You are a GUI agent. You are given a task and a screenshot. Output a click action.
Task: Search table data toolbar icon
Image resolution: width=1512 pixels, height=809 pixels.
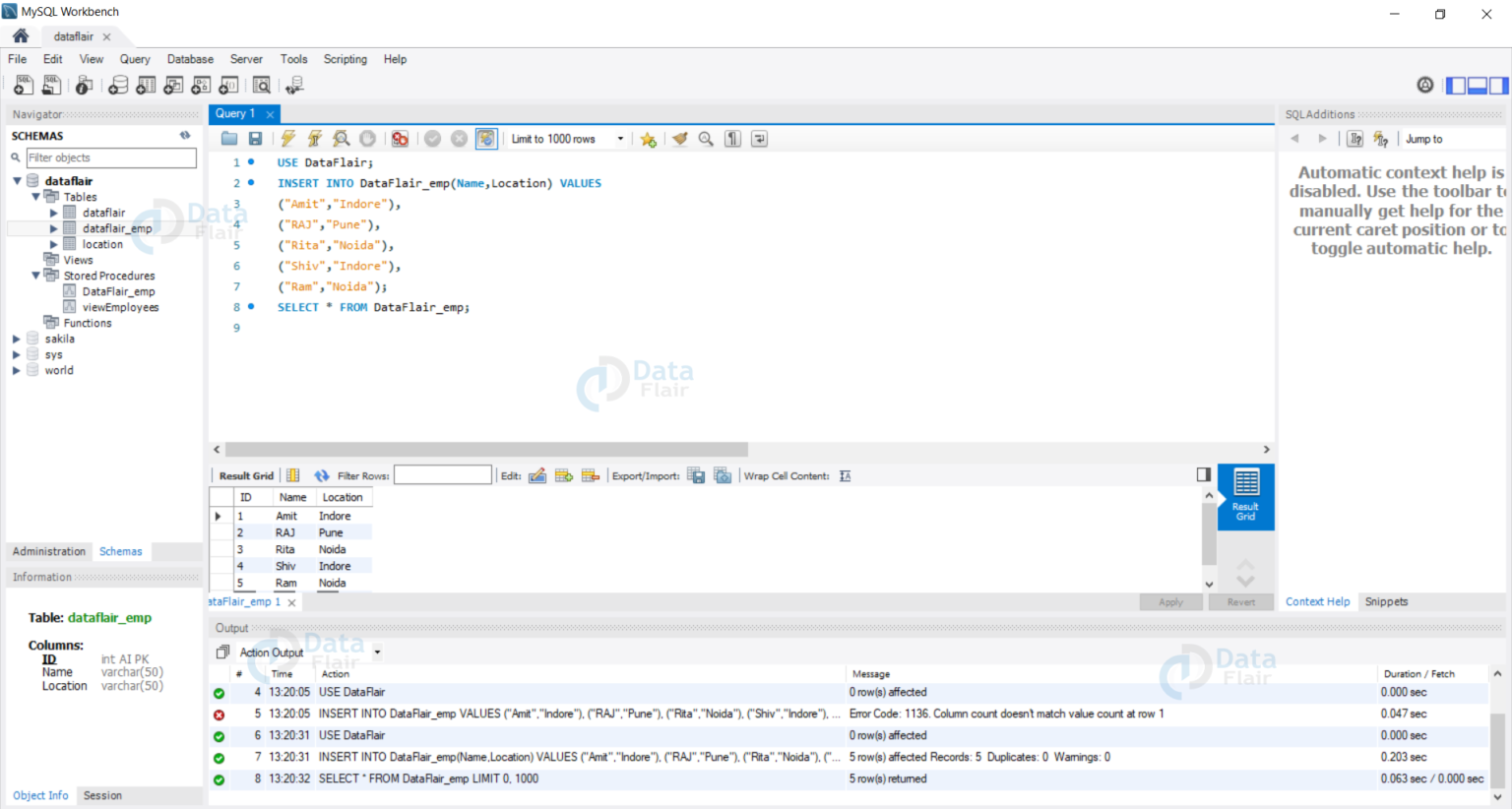tap(262, 86)
